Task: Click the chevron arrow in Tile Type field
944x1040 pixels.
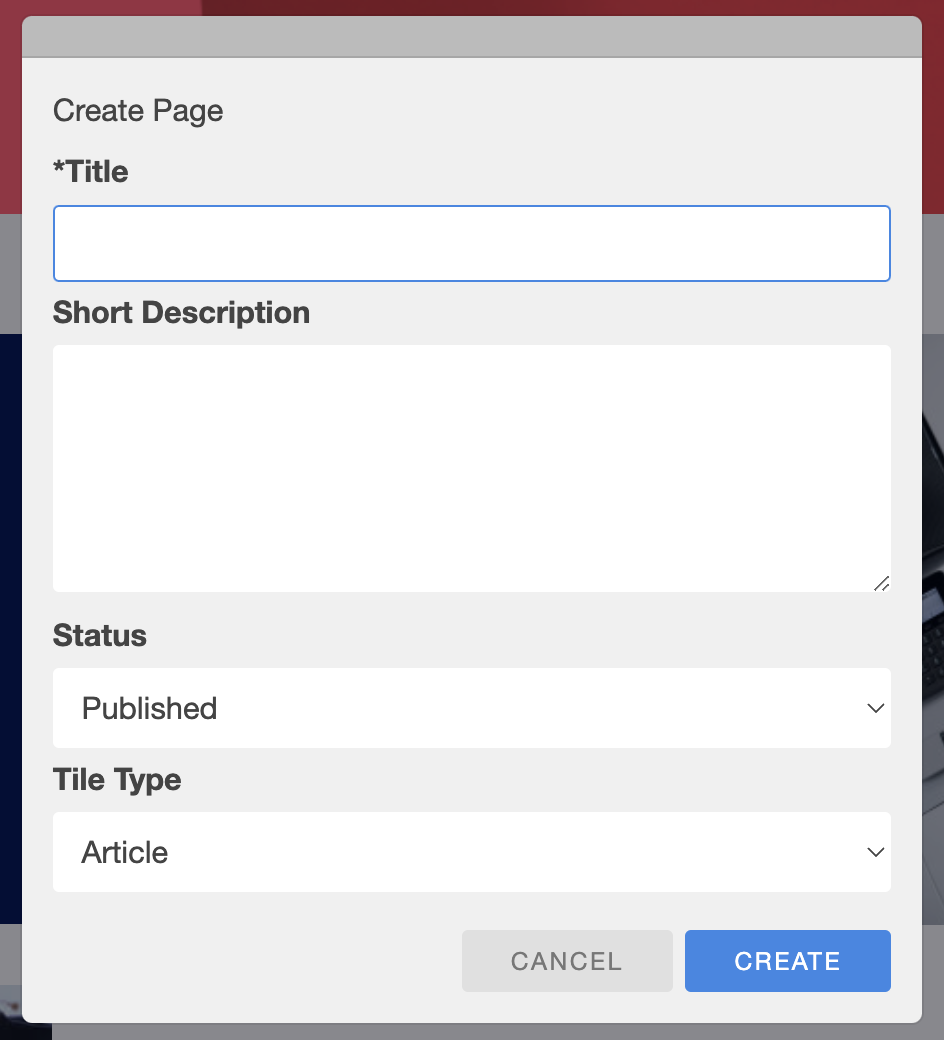Action: pyautogui.click(x=876, y=852)
